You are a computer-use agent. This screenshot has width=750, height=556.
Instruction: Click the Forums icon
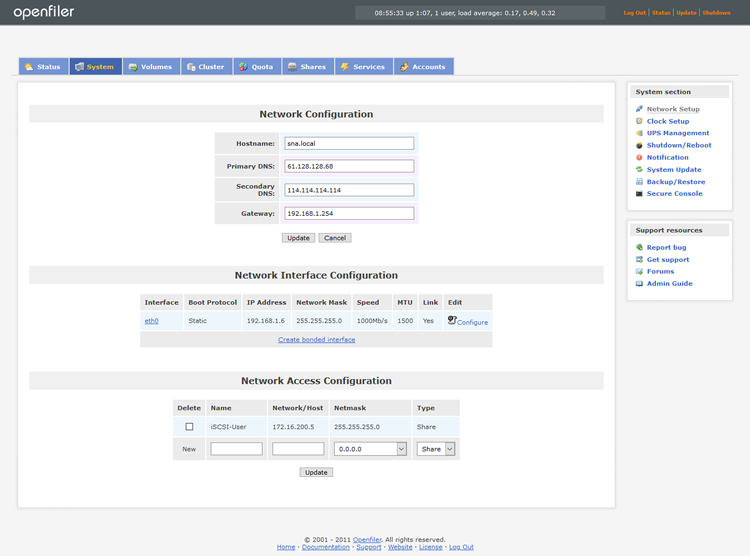[639, 271]
